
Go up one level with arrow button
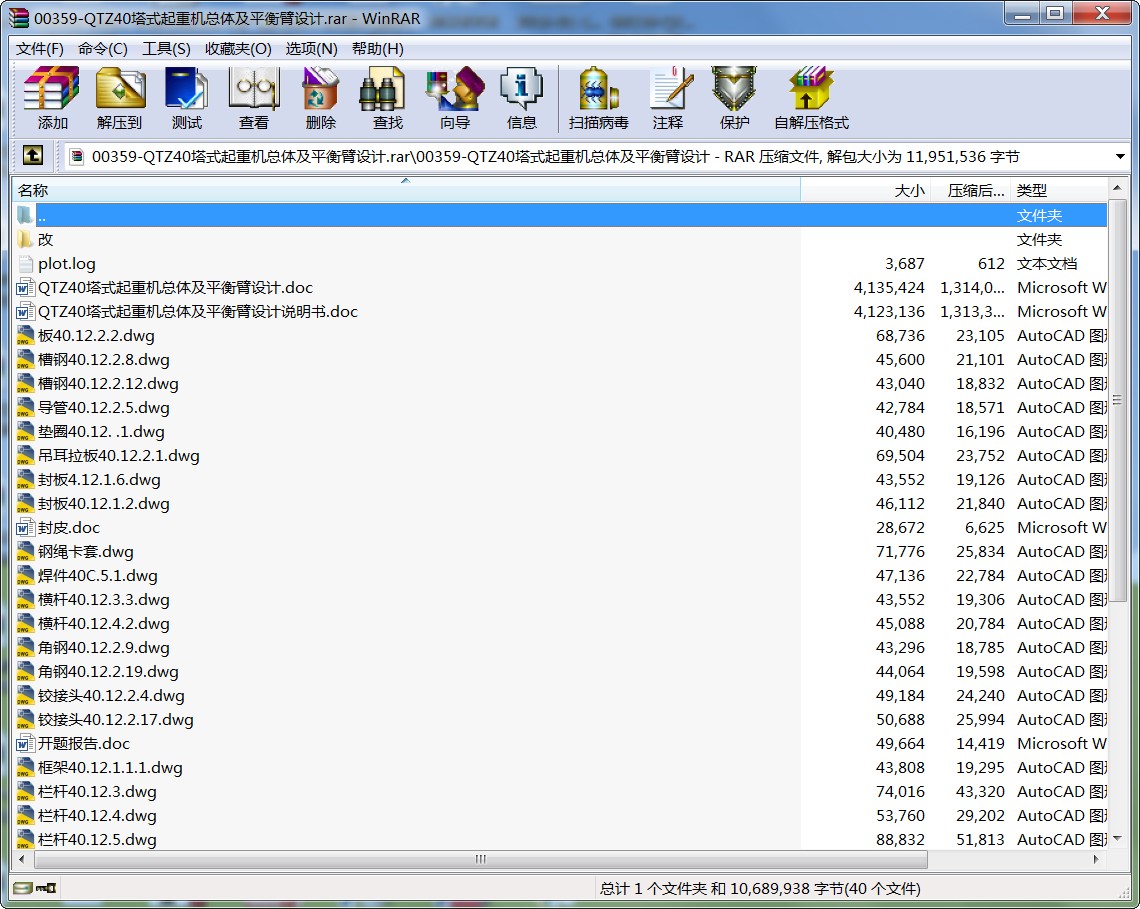click(x=33, y=156)
